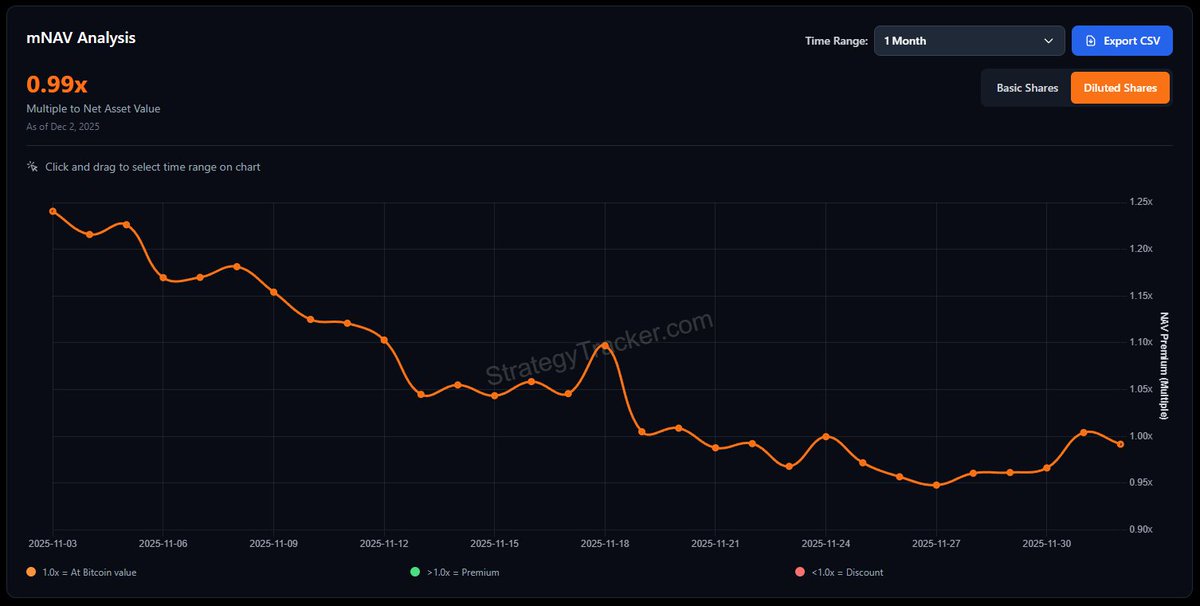
Task: Click the data point at 2025-11-03
Action: coord(53,211)
